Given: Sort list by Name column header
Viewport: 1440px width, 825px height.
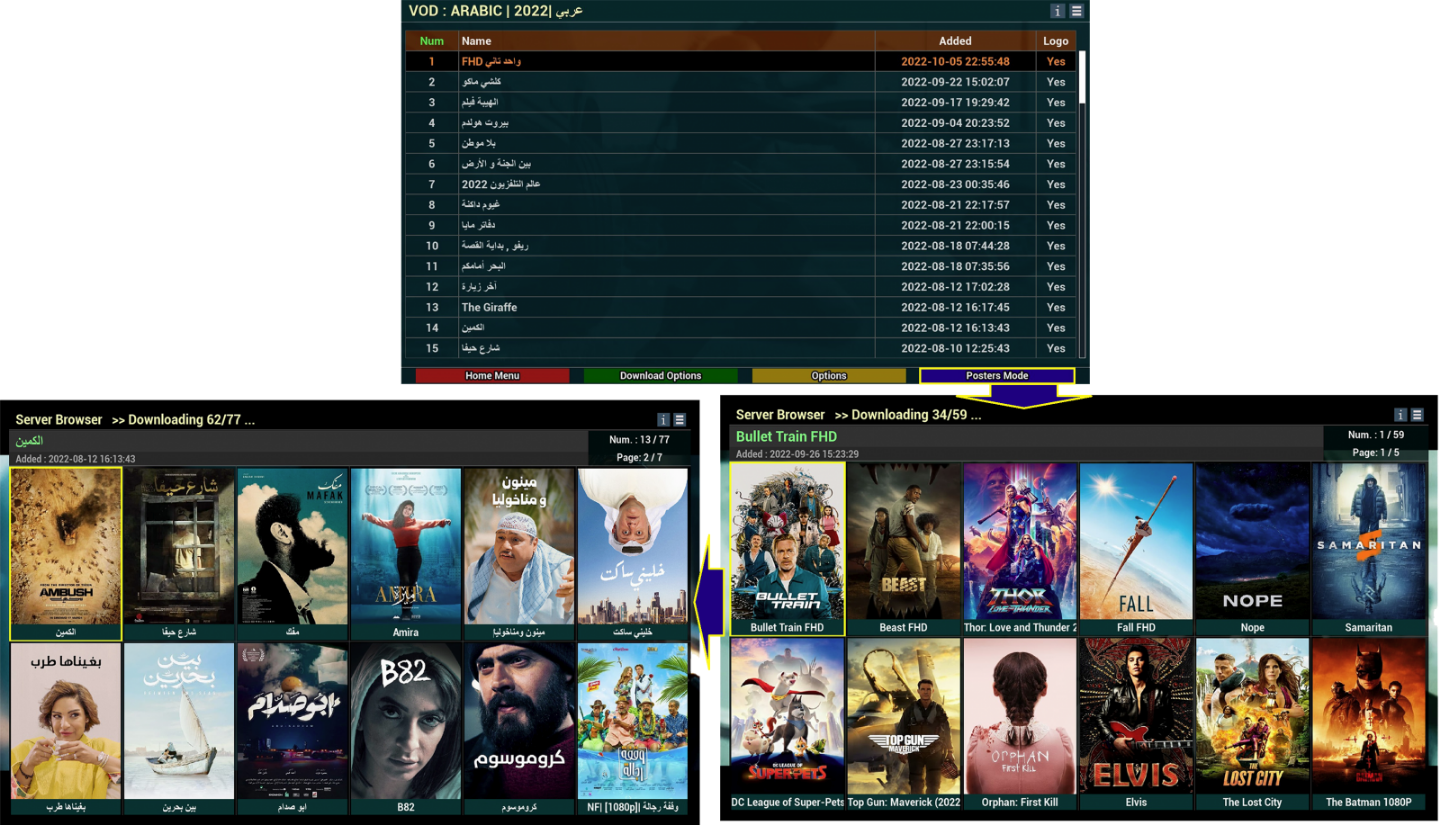Looking at the screenshot, I should coord(667,41).
